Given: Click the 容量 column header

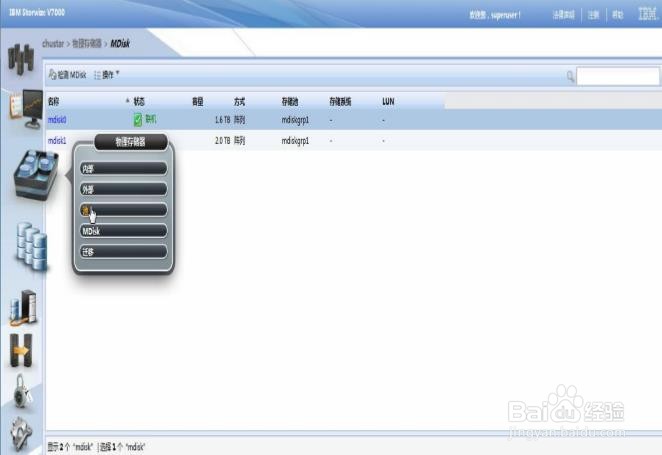Looking at the screenshot, I should click(198, 101).
